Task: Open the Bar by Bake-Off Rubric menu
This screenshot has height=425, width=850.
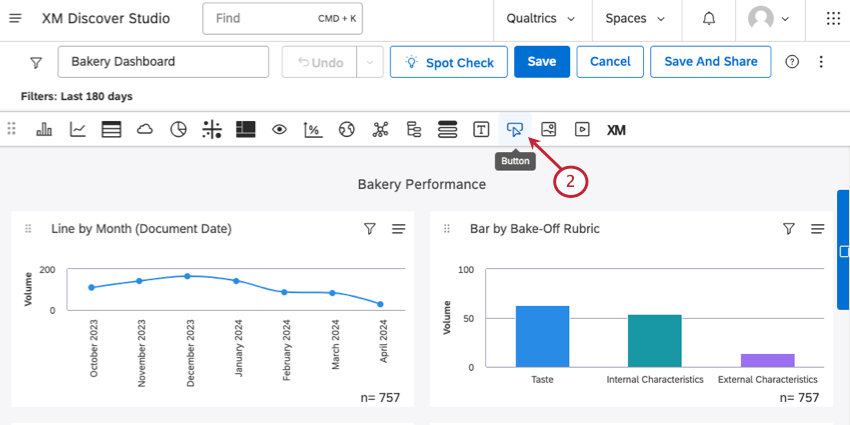Action: 817,229
